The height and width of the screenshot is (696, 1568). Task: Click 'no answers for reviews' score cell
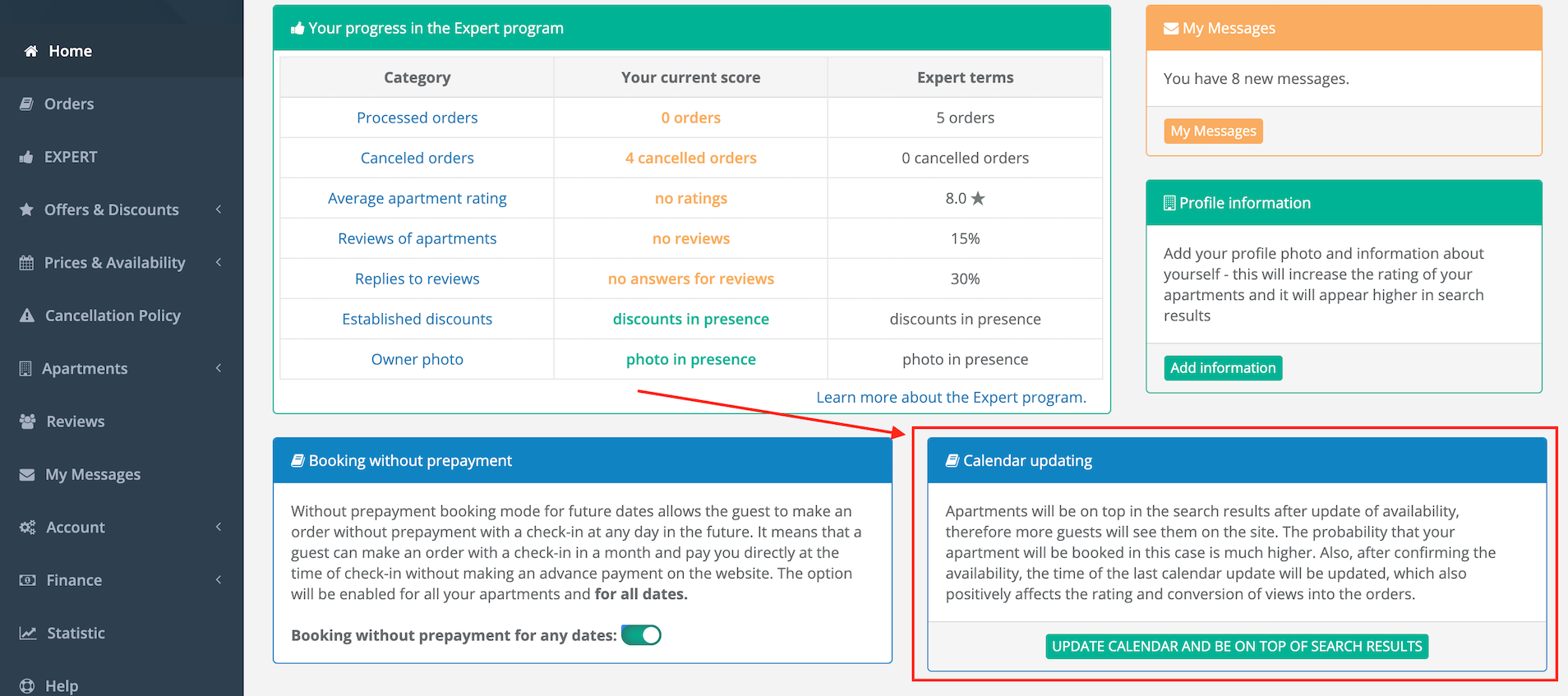coord(690,279)
